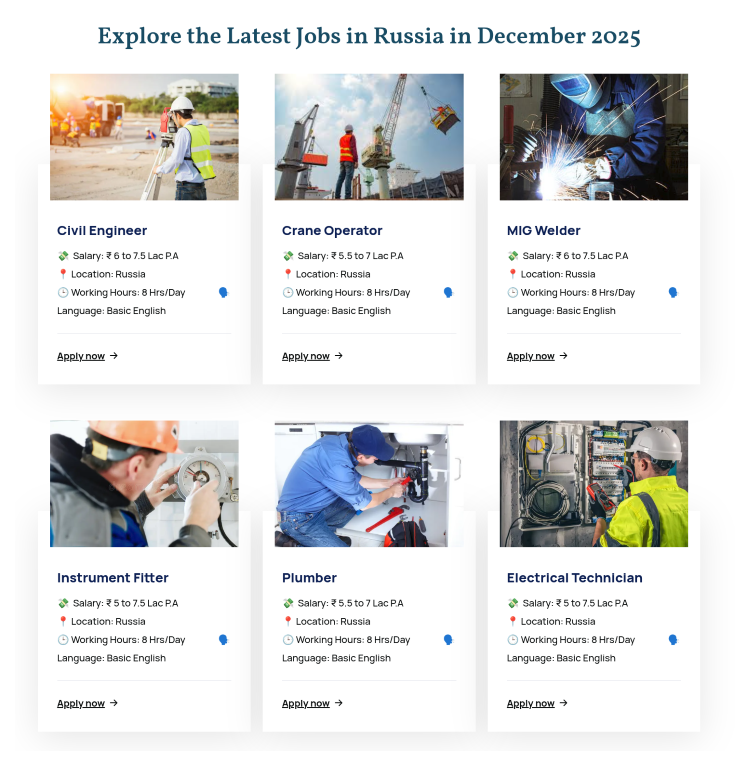Click the location pin in MIG Welder card

[x=512, y=274]
